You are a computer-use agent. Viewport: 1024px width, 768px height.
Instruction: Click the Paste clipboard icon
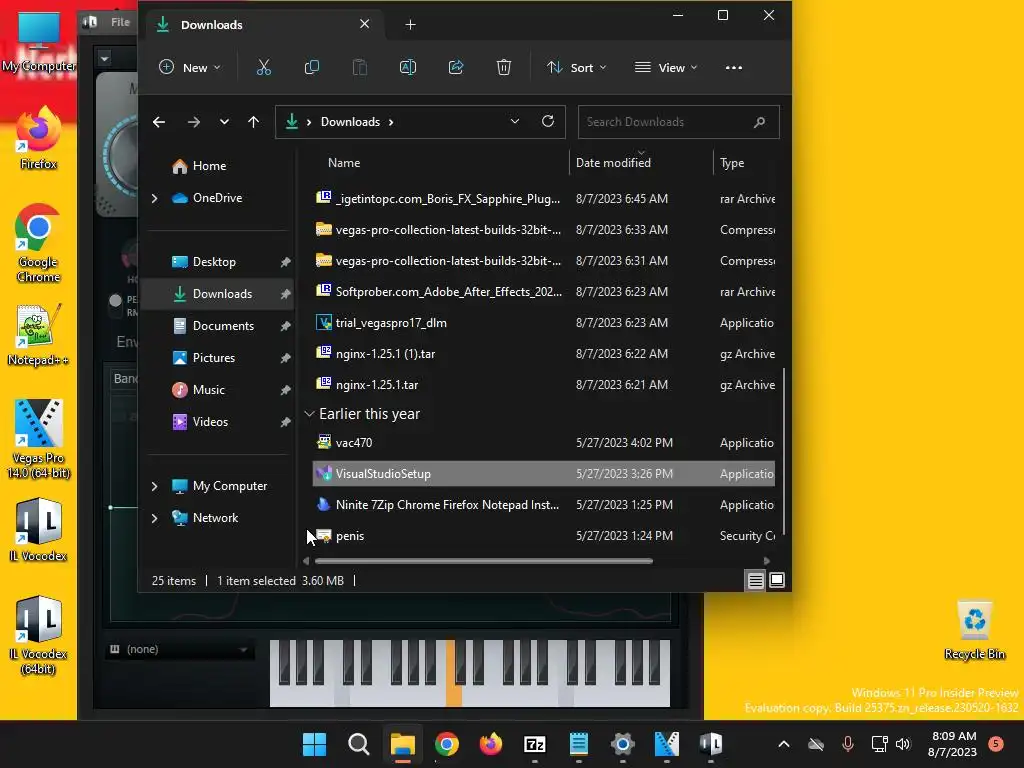[x=360, y=67]
